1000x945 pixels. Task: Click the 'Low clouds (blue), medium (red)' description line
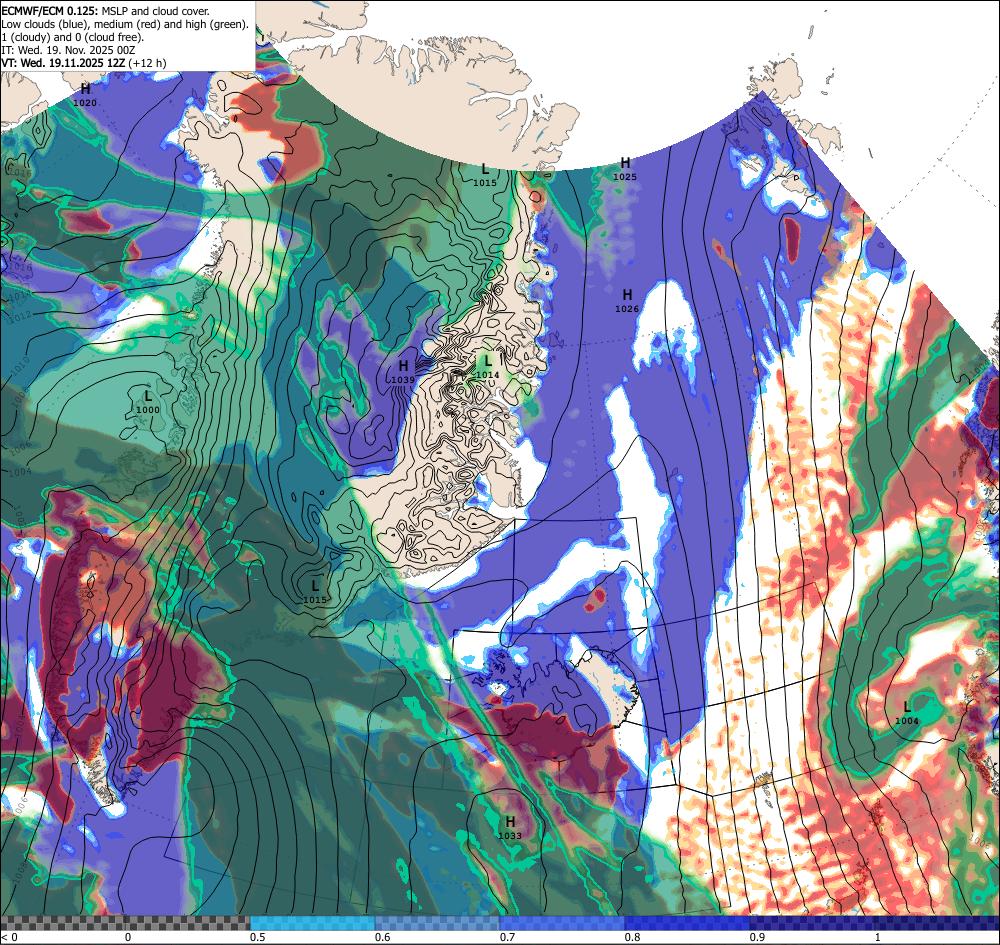click(125, 24)
